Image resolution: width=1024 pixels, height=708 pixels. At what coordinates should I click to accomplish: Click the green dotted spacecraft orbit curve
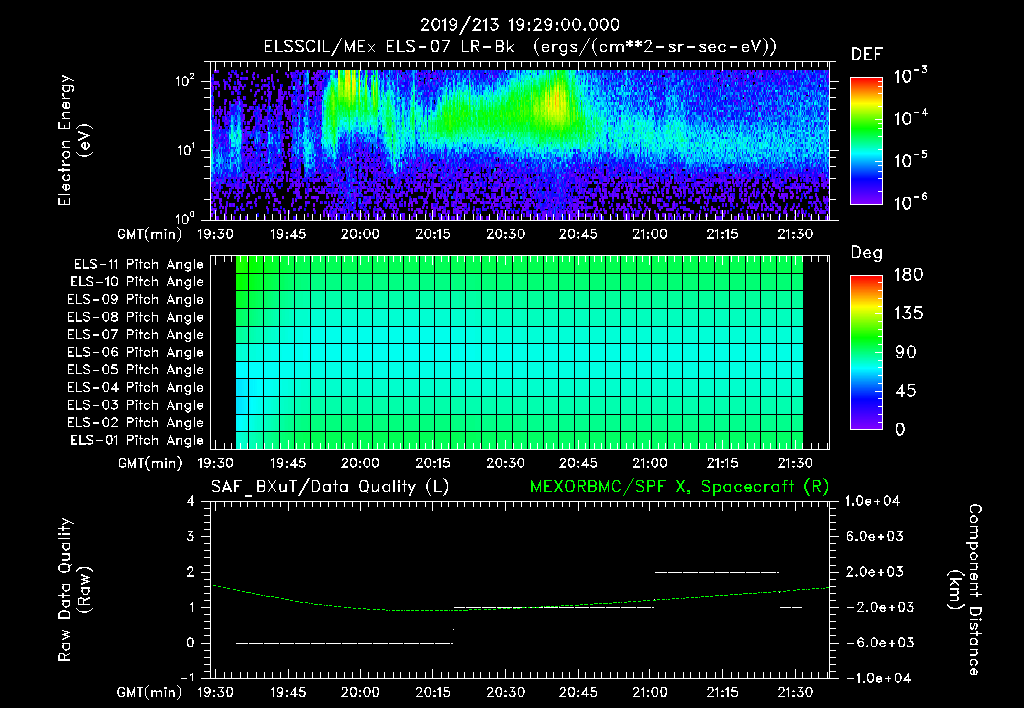520,607
